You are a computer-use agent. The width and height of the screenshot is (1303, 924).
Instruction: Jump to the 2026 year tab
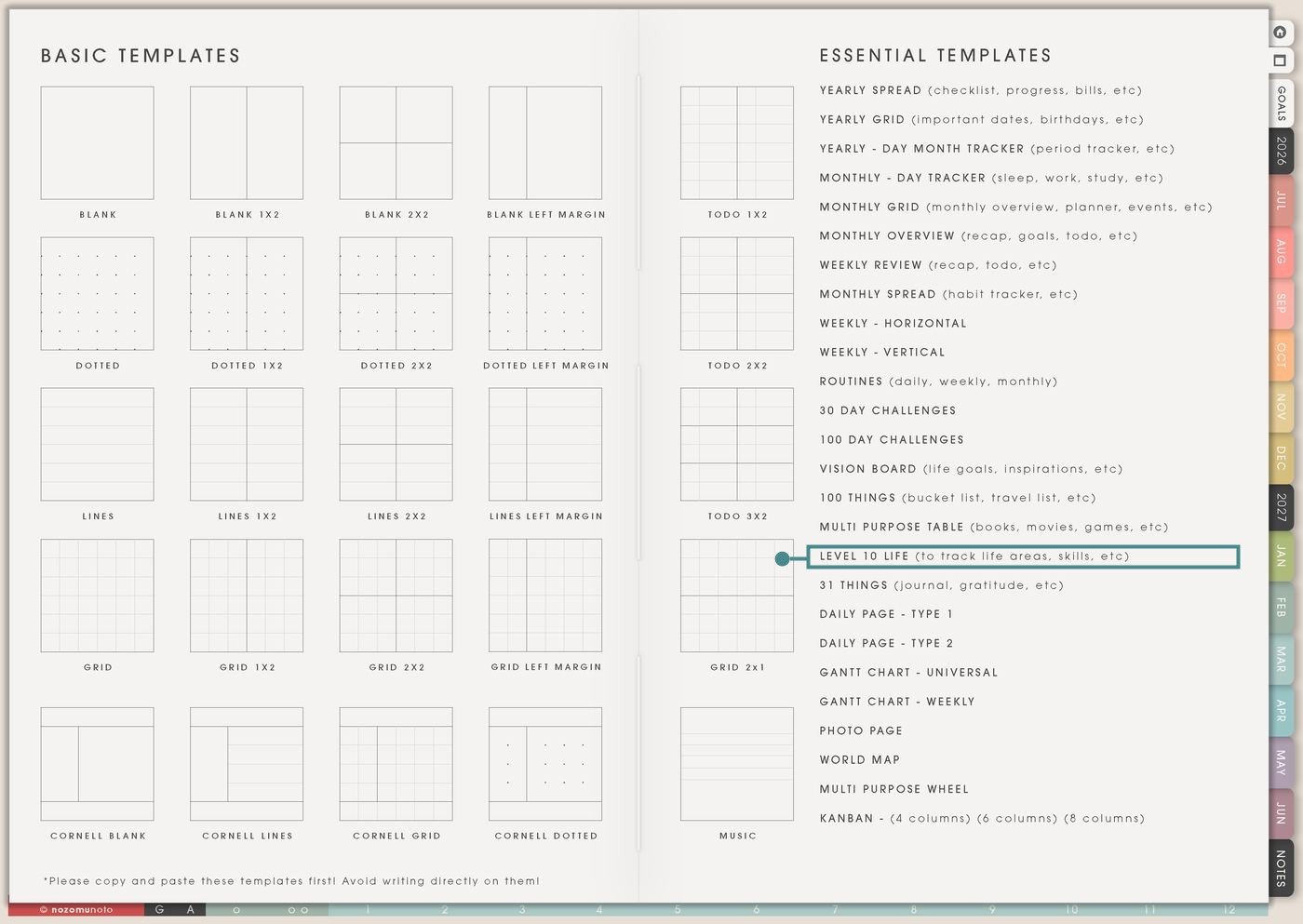pyautogui.click(x=1282, y=151)
